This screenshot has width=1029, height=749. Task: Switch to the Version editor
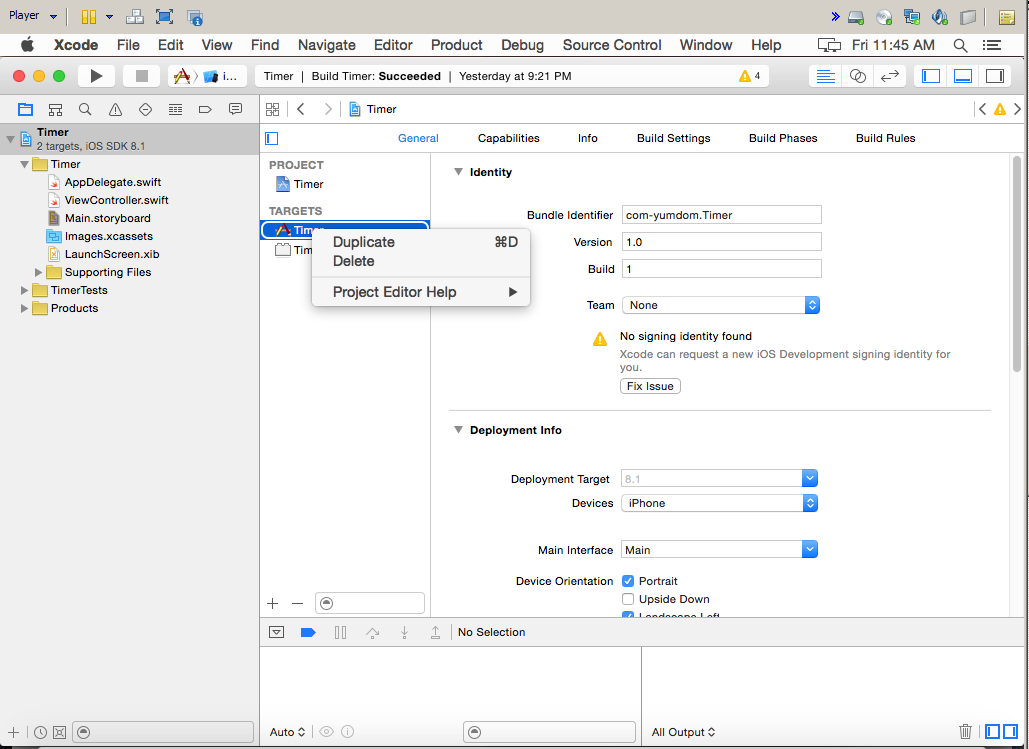(890, 76)
